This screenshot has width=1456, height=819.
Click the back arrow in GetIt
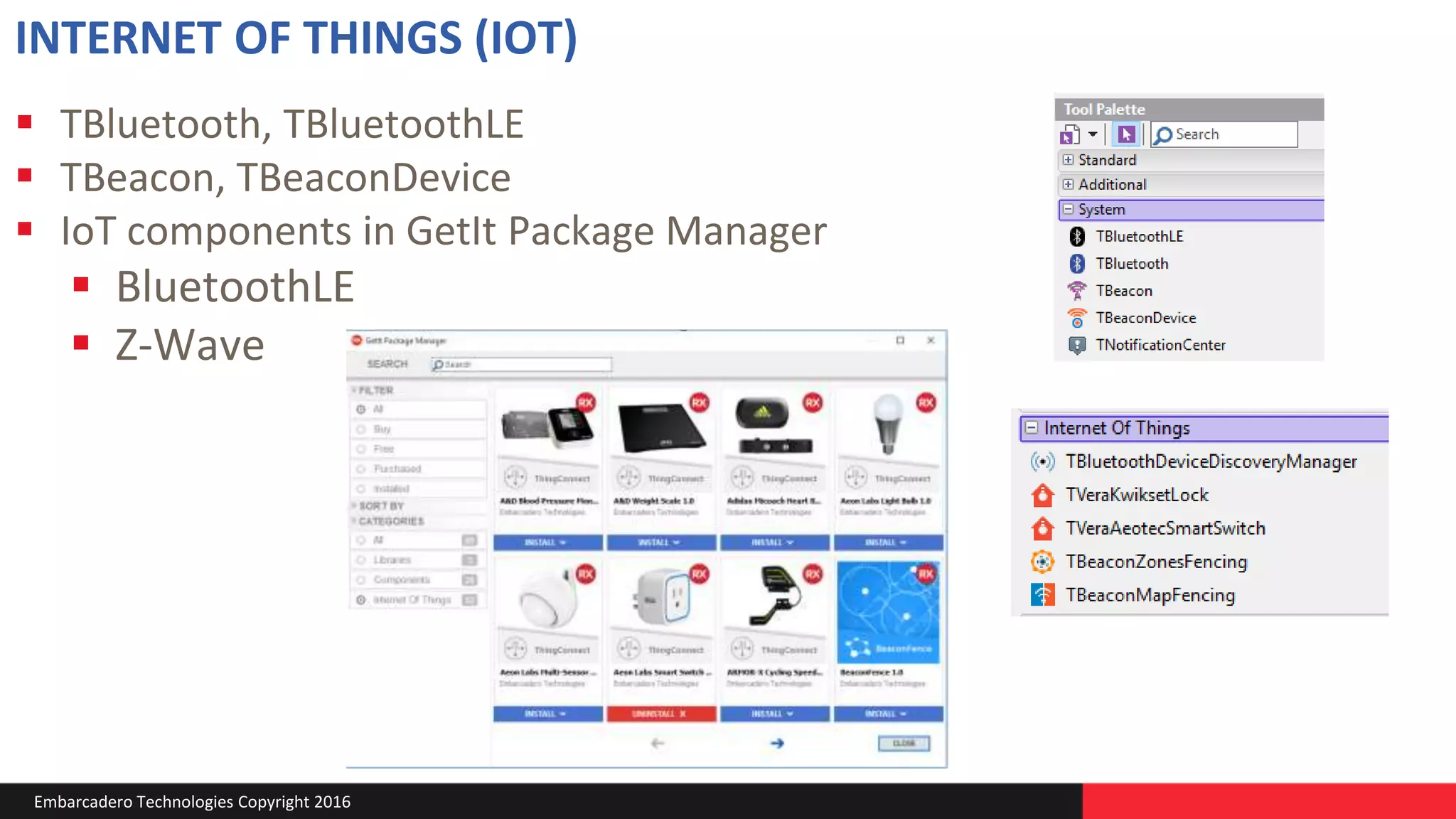pyautogui.click(x=658, y=743)
